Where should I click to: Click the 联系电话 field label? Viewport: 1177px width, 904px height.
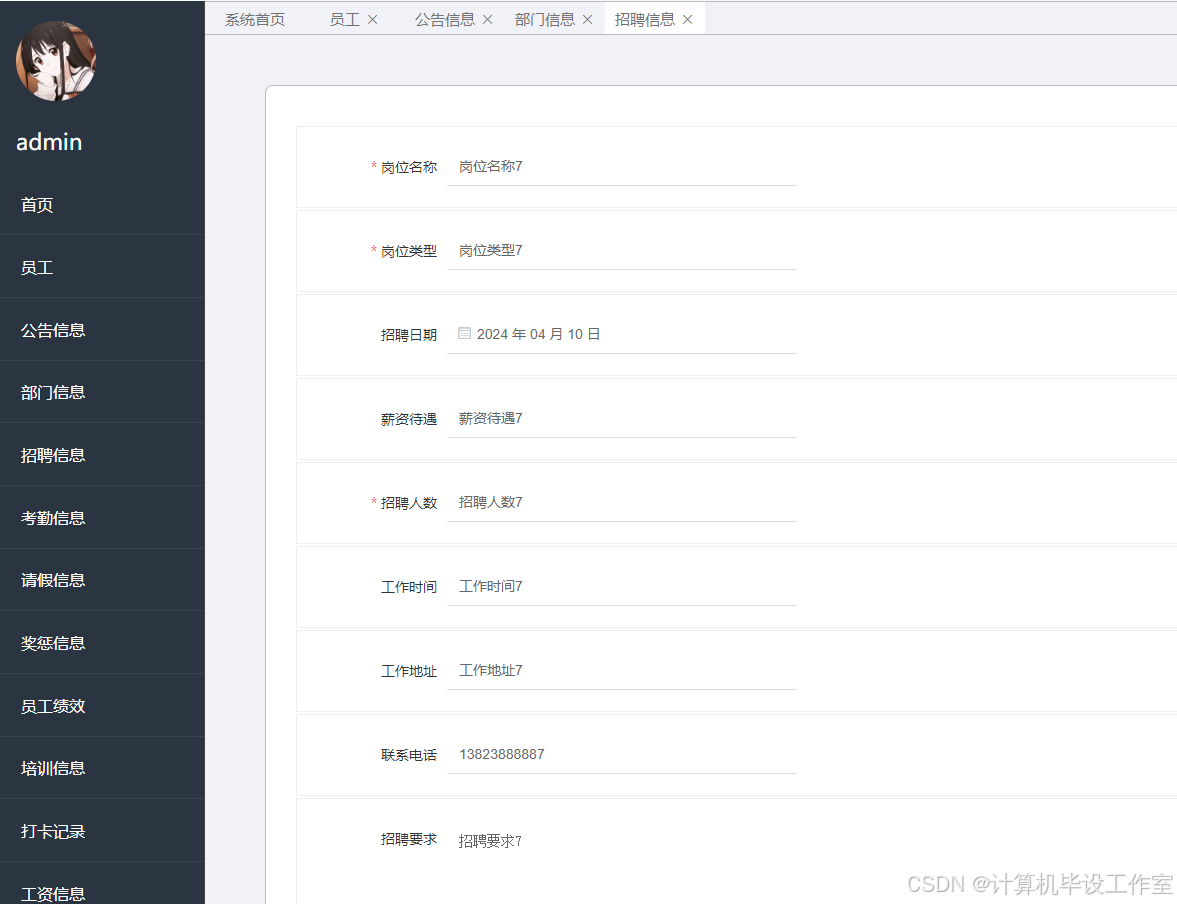[408, 755]
